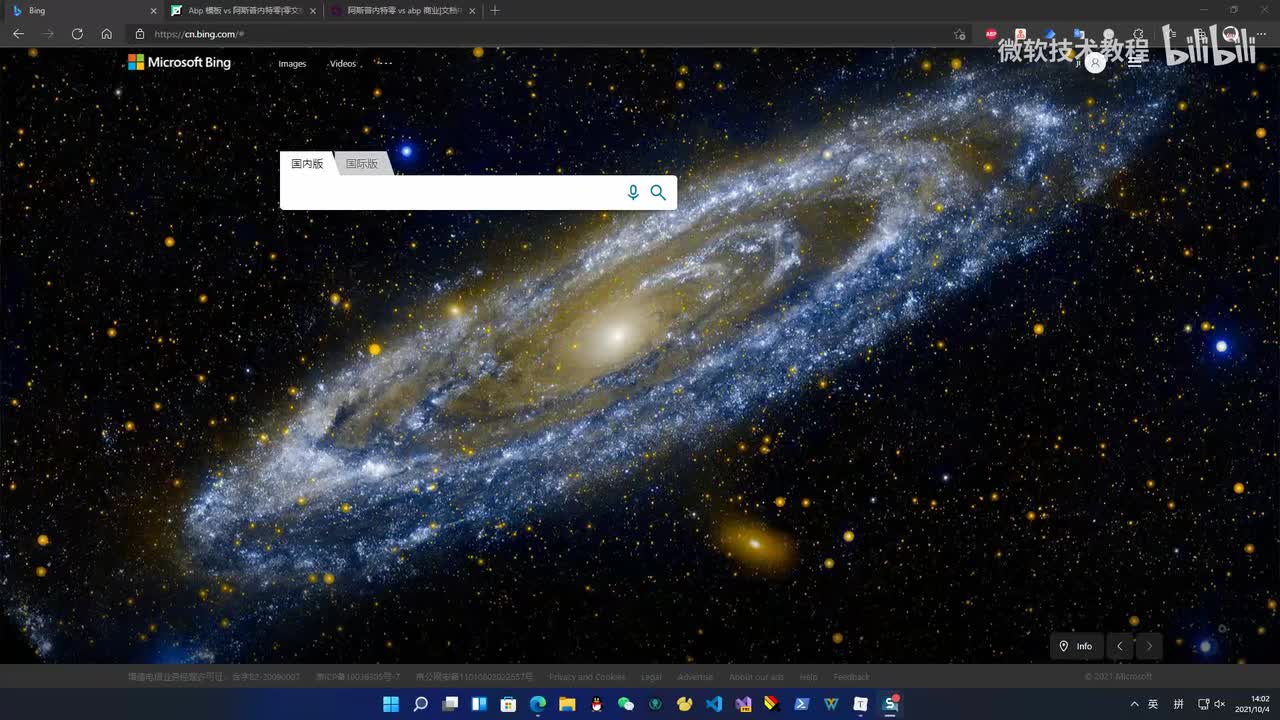Toggle Pinyin input method indicator 拼
Image resolution: width=1280 pixels, height=720 pixels.
pyautogui.click(x=1179, y=704)
